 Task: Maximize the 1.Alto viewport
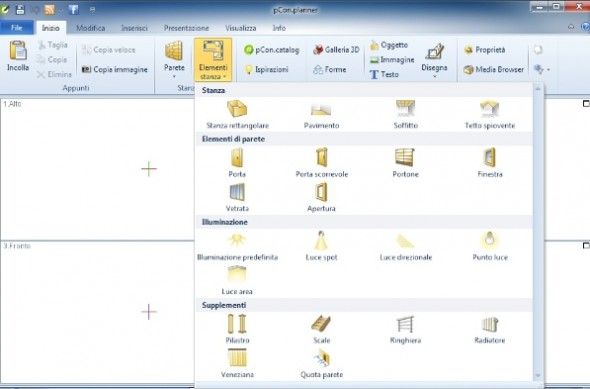(586, 103)
